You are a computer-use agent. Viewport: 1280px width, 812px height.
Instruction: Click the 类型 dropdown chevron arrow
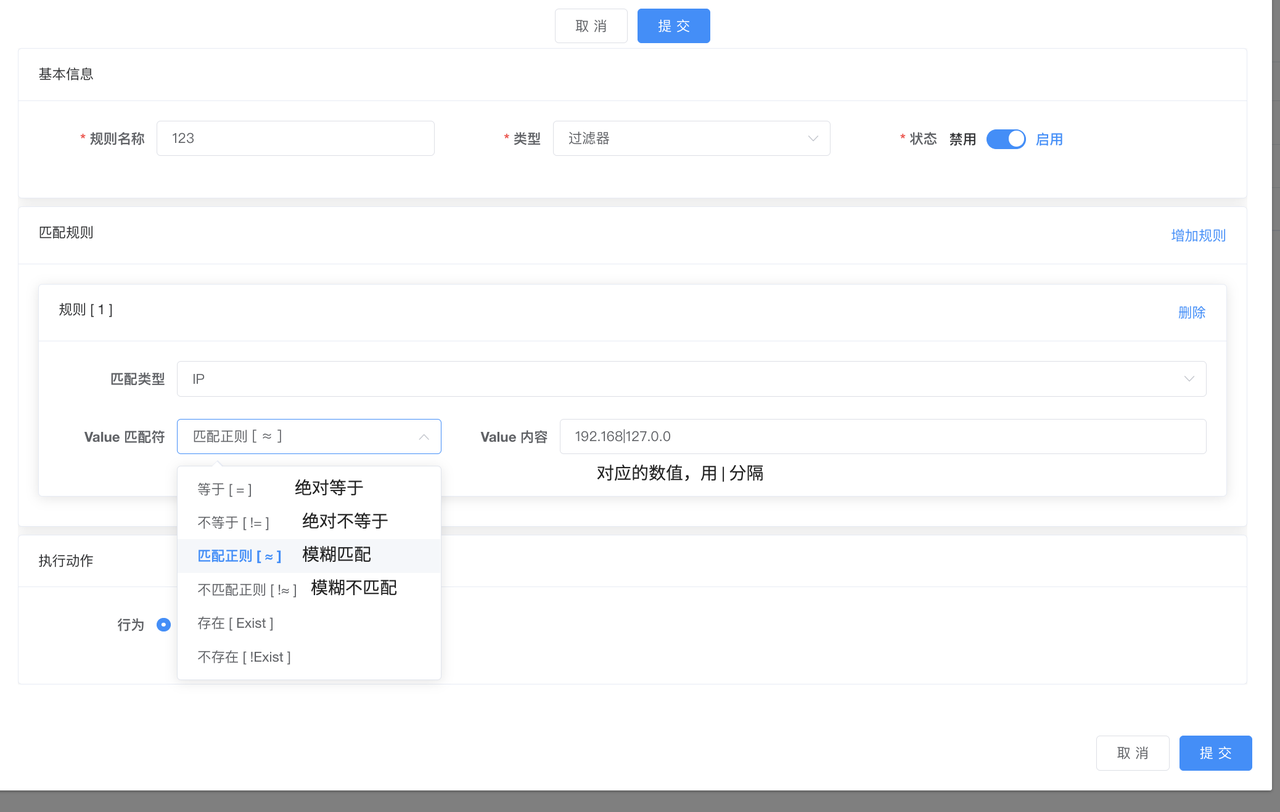point(812,139)
